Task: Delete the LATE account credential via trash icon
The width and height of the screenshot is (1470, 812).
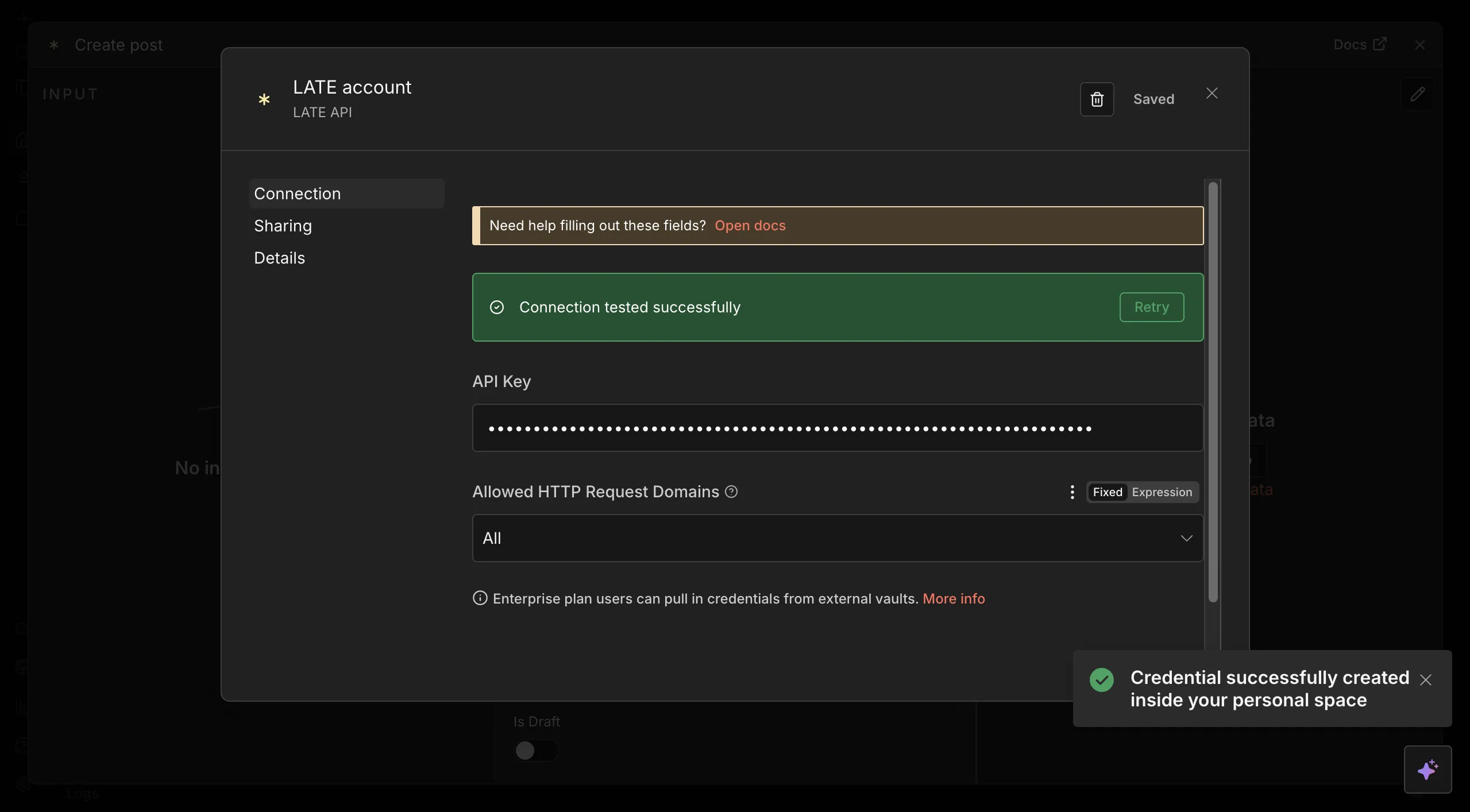Action: (x=1096, y=99)
